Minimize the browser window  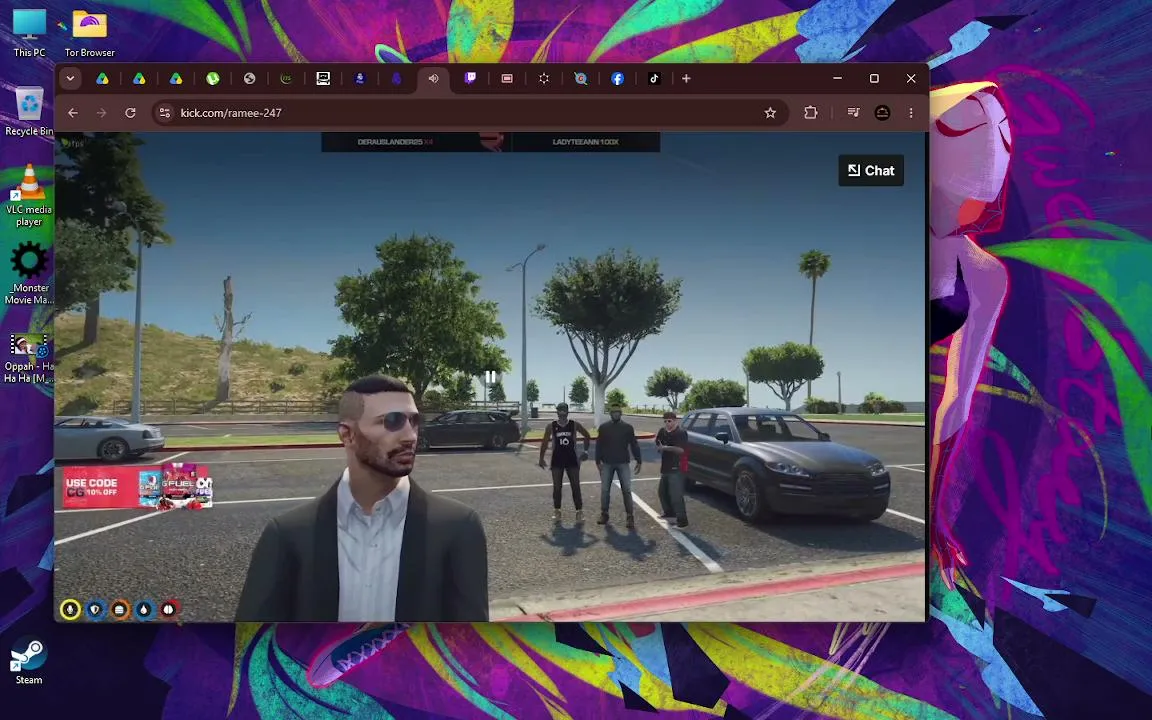pos(838,79)
